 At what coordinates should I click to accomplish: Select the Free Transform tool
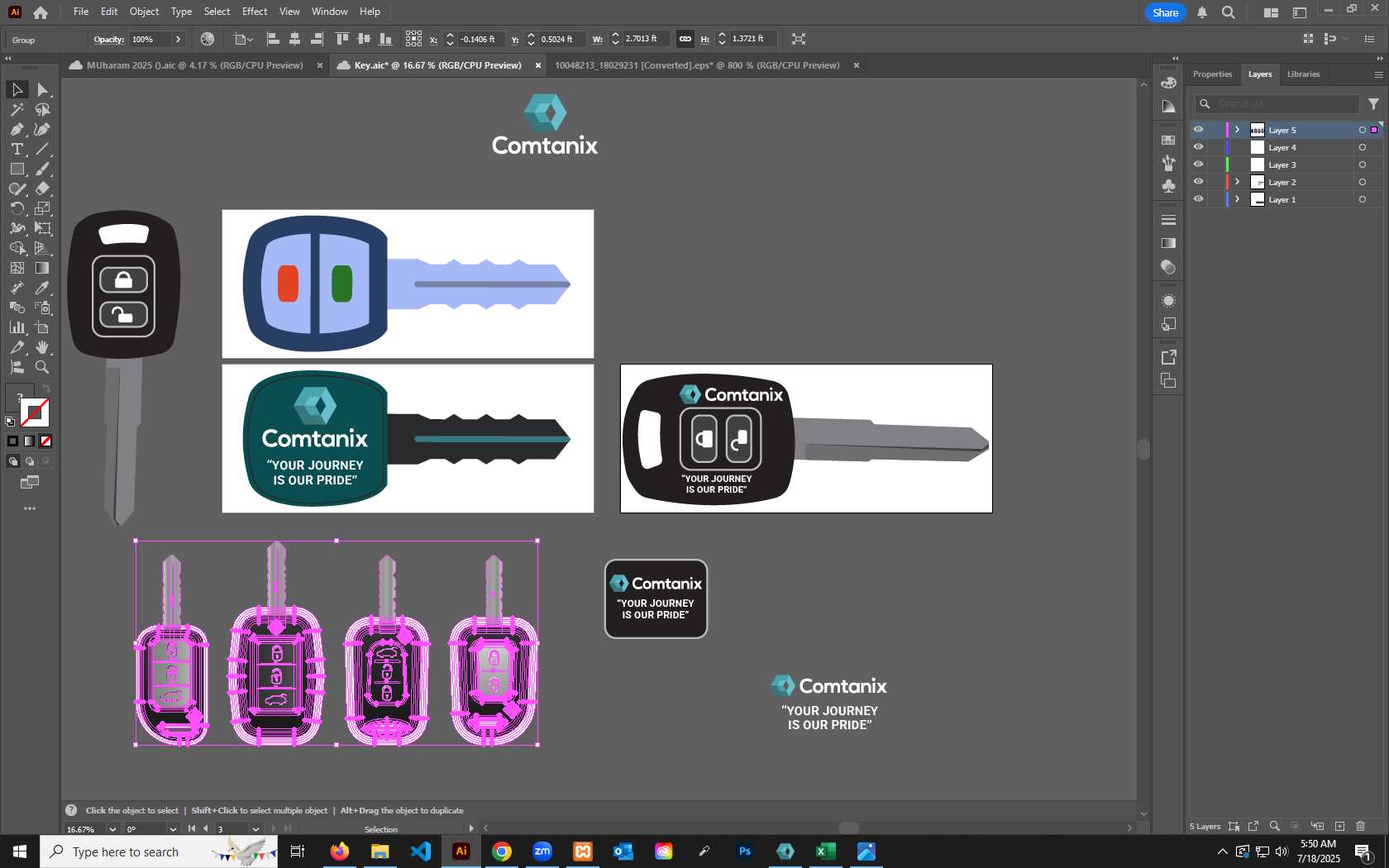(43, 228)
